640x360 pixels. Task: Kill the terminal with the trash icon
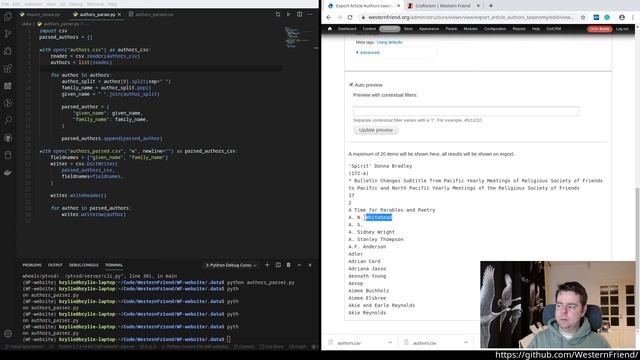coord(289,265)
